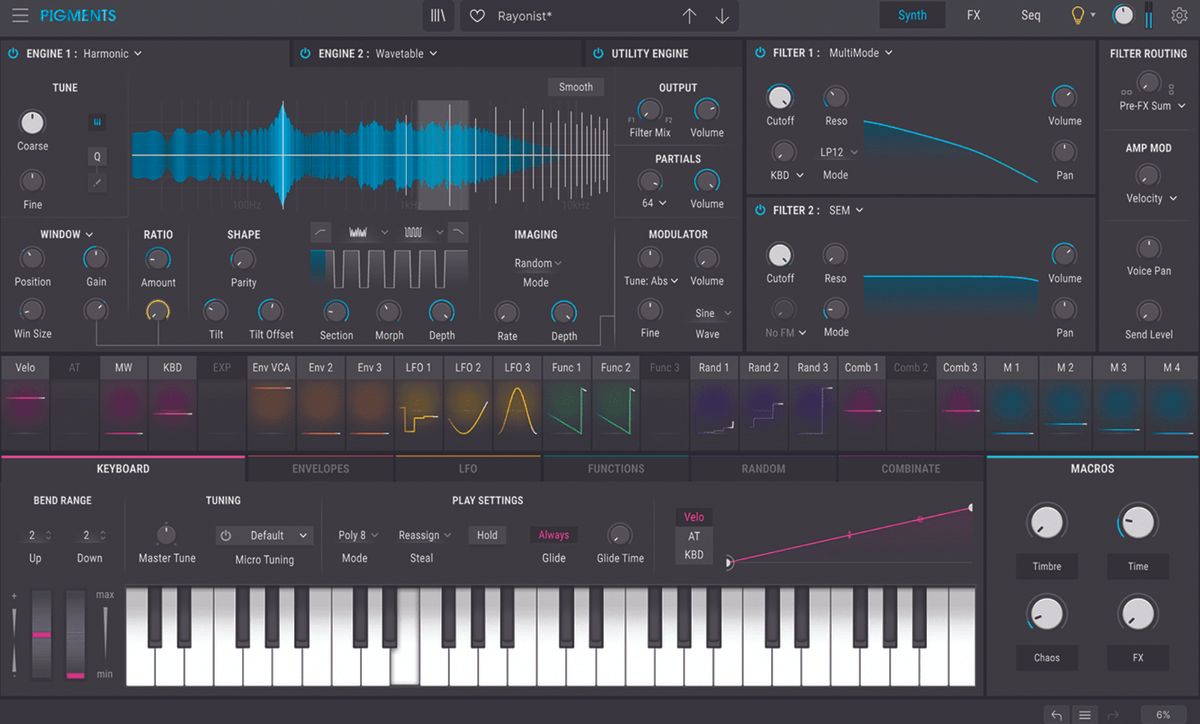1200x724 pixels.
Task: Load the next preset with the down arrow
Action: [720, 15]
